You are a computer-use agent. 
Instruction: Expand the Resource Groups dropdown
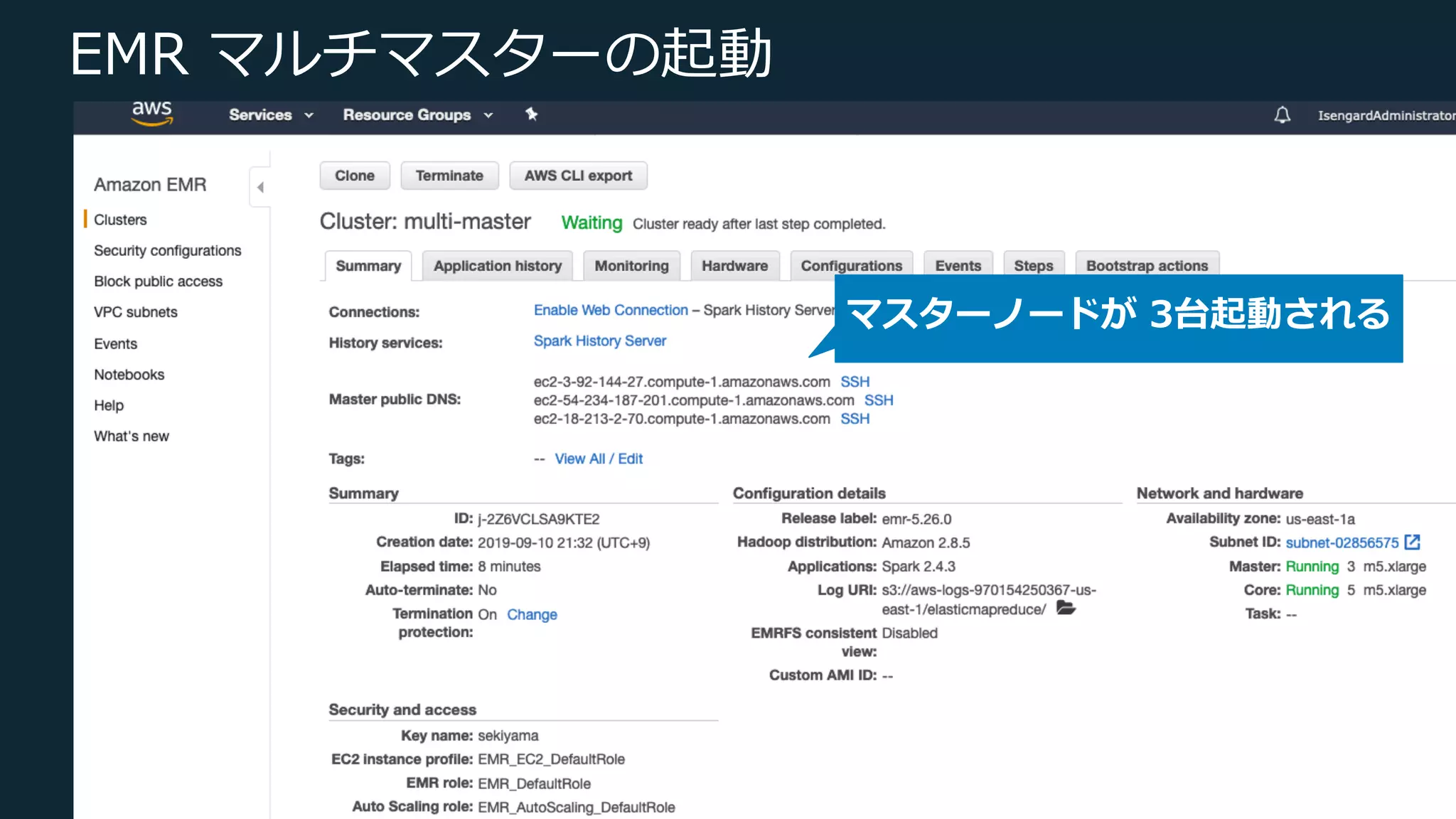(417, 115)
